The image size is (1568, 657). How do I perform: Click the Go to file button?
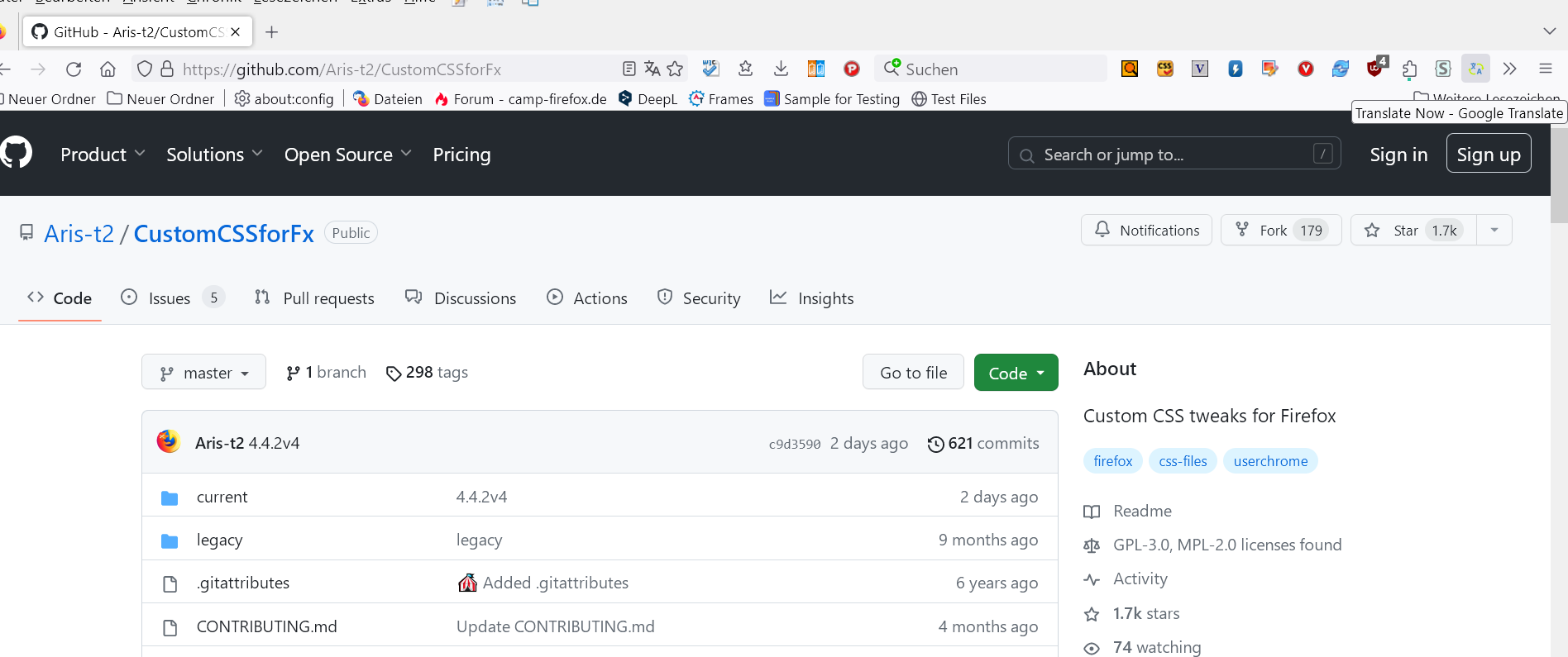pyautogui.click(x=913, y=373)
